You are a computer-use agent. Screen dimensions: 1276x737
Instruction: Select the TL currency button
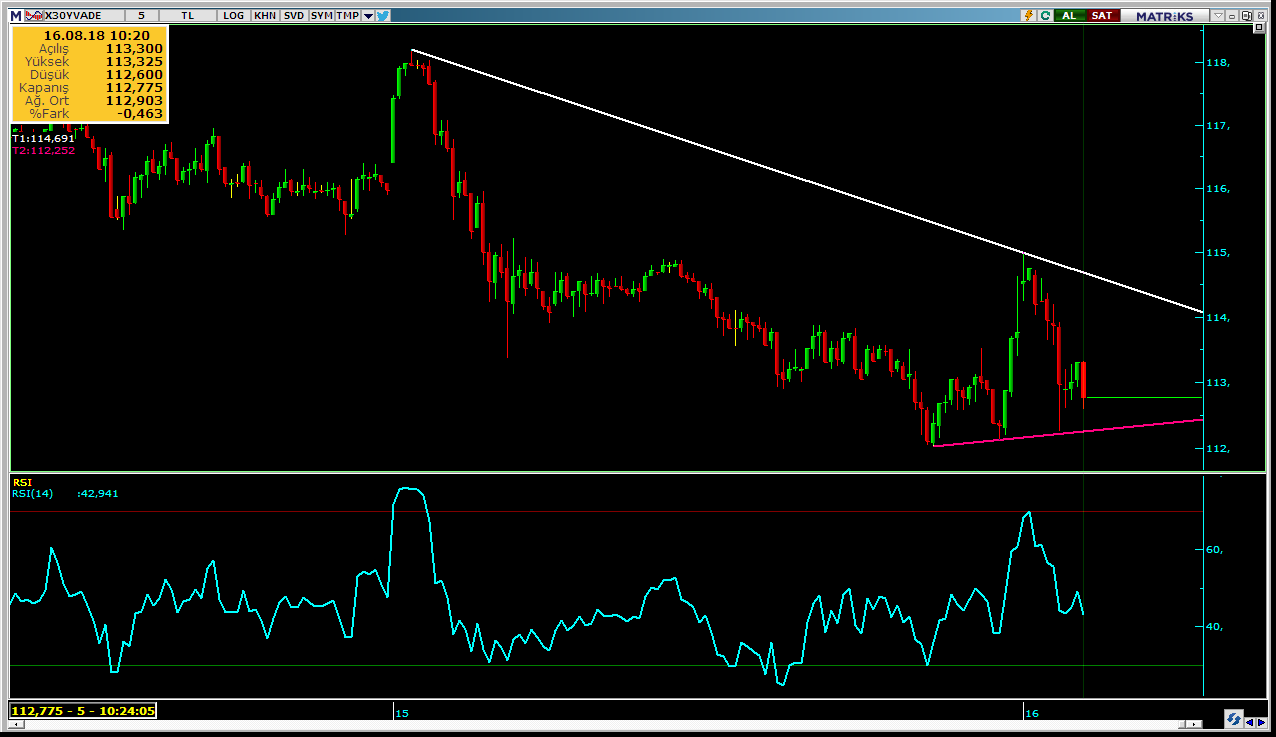tap(189, 15)
